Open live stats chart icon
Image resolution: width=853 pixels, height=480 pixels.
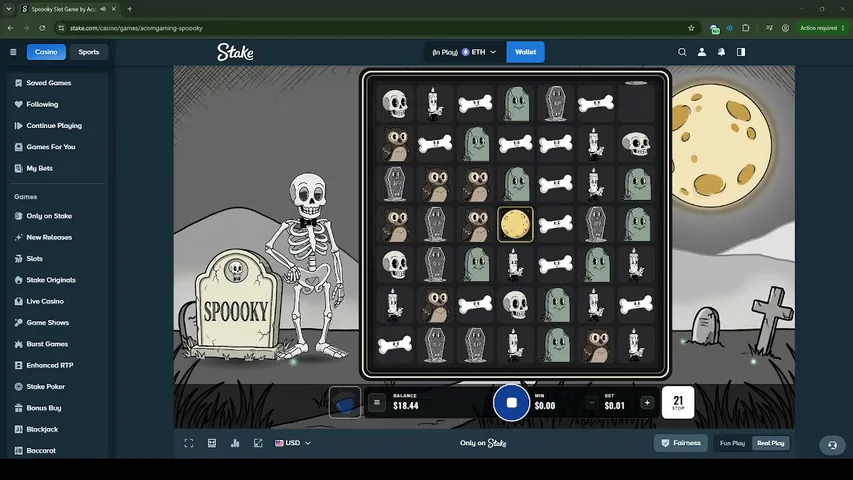235,443
